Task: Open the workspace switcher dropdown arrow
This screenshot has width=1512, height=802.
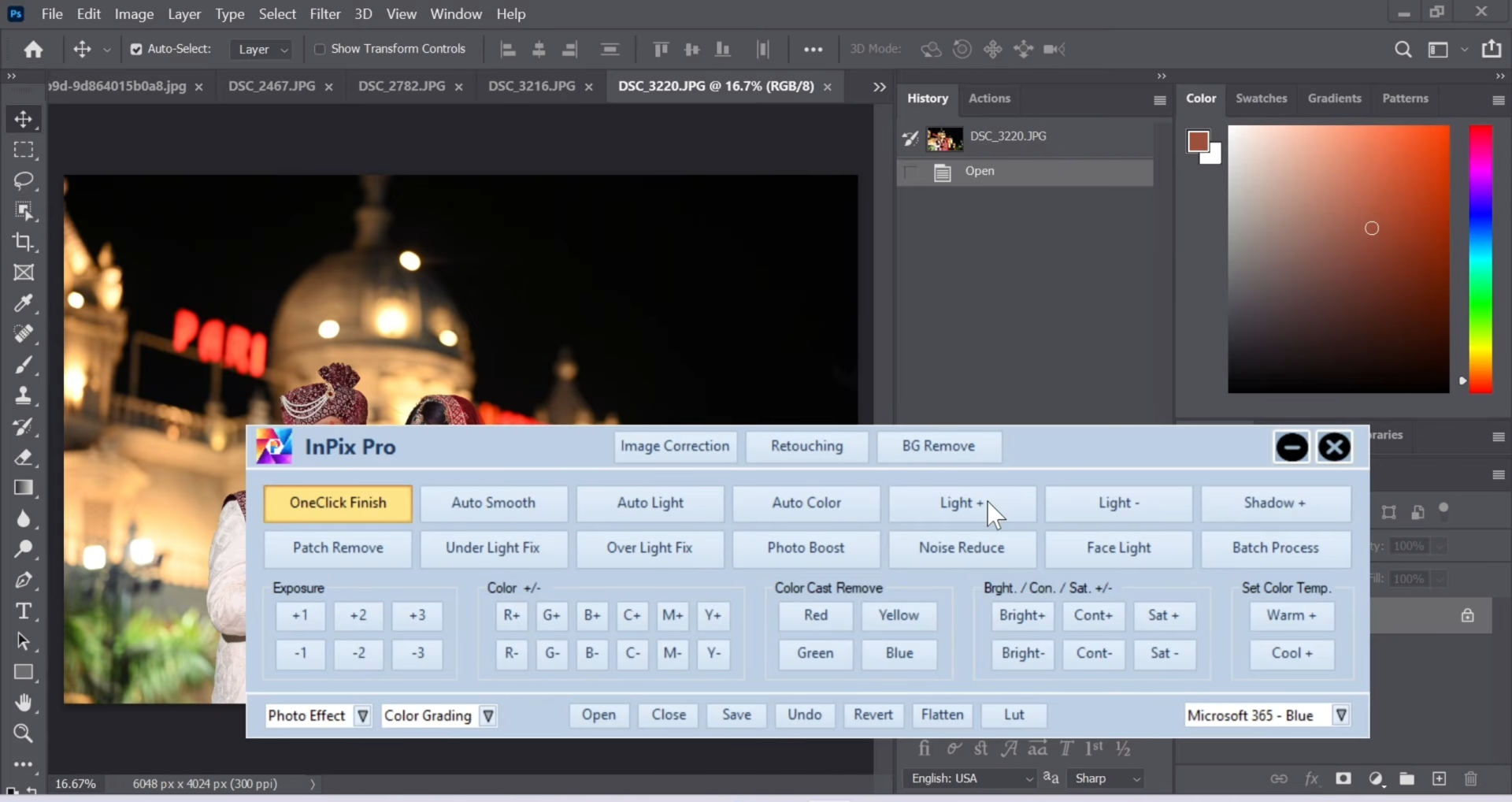Action: (x=1465, y=50)
